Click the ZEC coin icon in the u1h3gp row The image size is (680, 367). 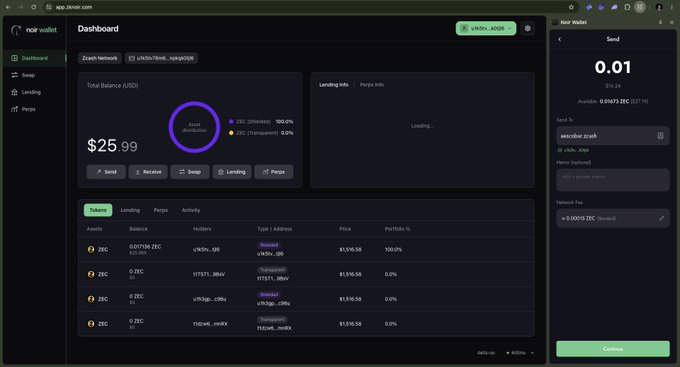(91, 299)
